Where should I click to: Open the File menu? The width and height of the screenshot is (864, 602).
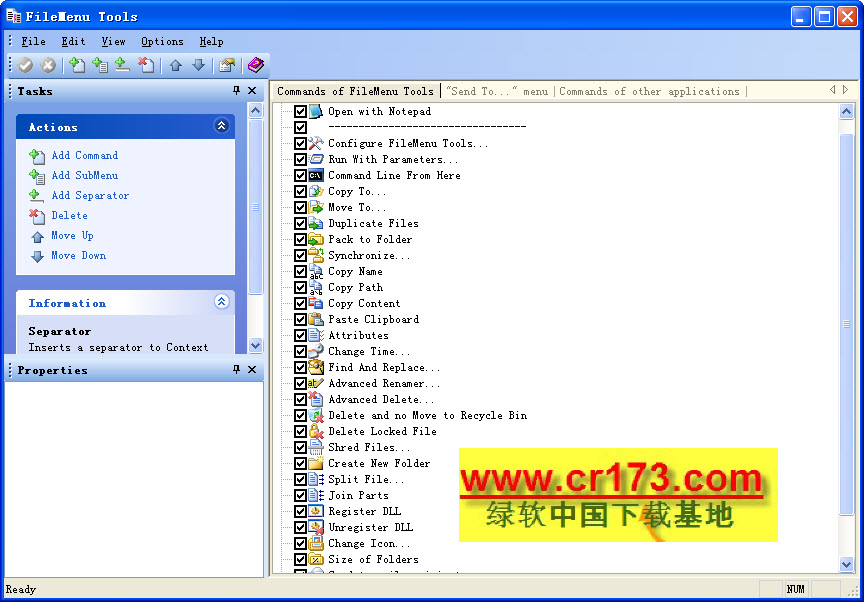click(x=33, y=42)
